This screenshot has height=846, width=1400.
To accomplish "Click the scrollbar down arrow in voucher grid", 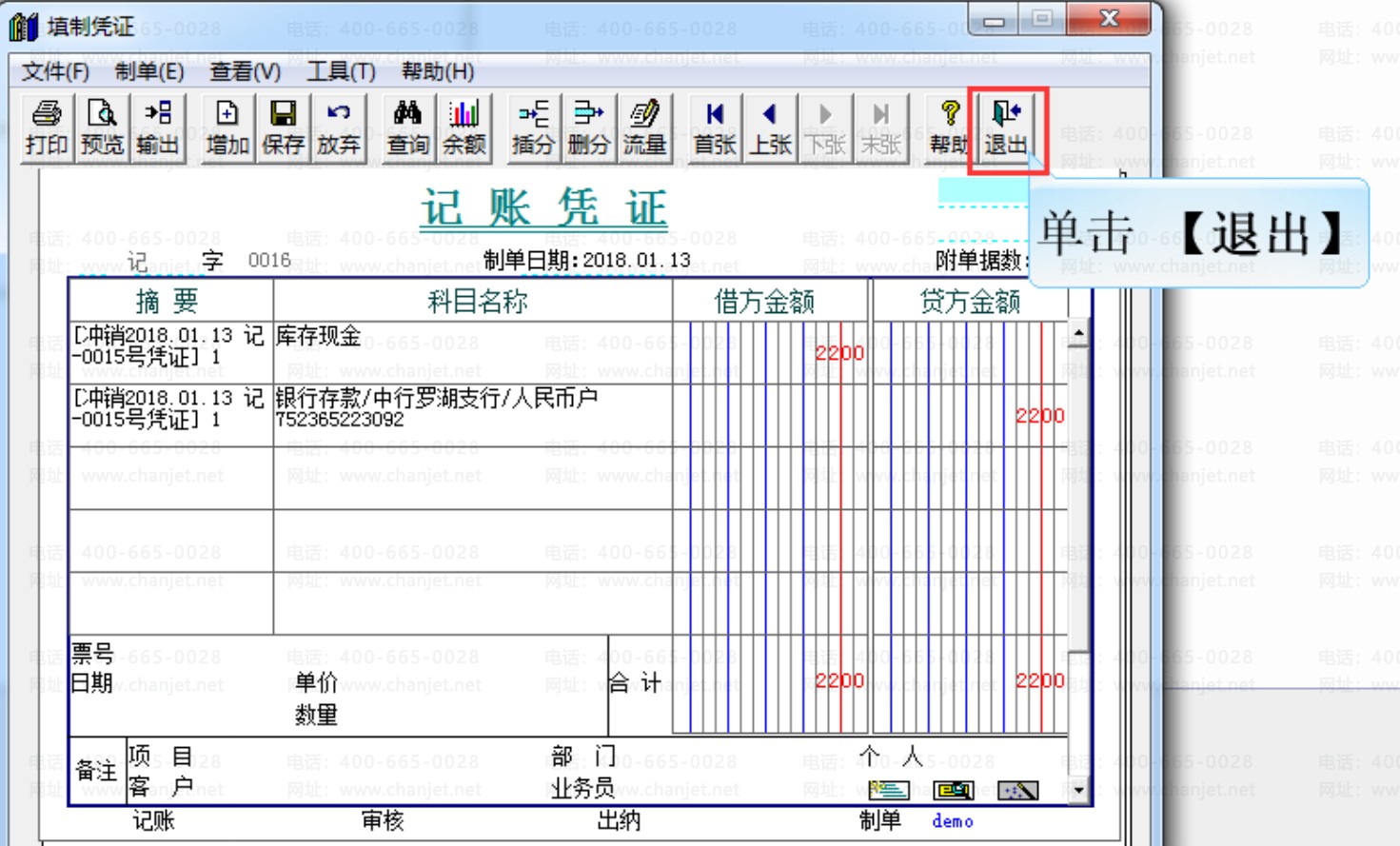I will (x=1078, y=790).
